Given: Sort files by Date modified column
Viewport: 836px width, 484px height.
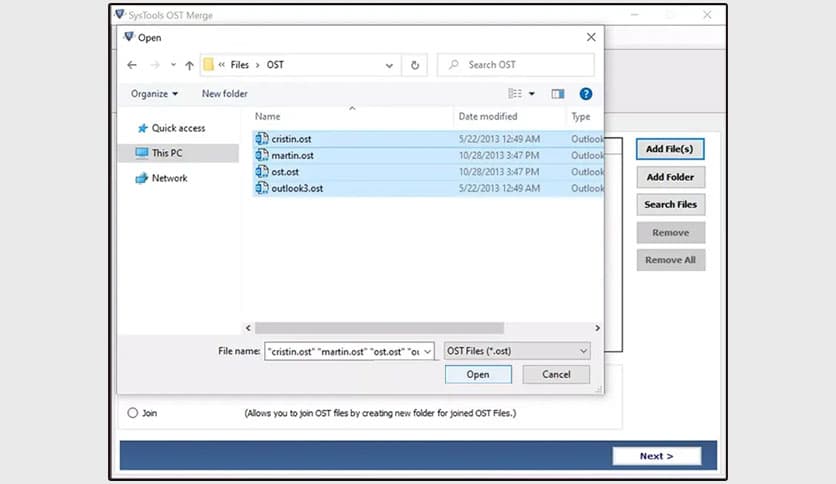Looking at the screenshot, I should (x=488, y=116).
